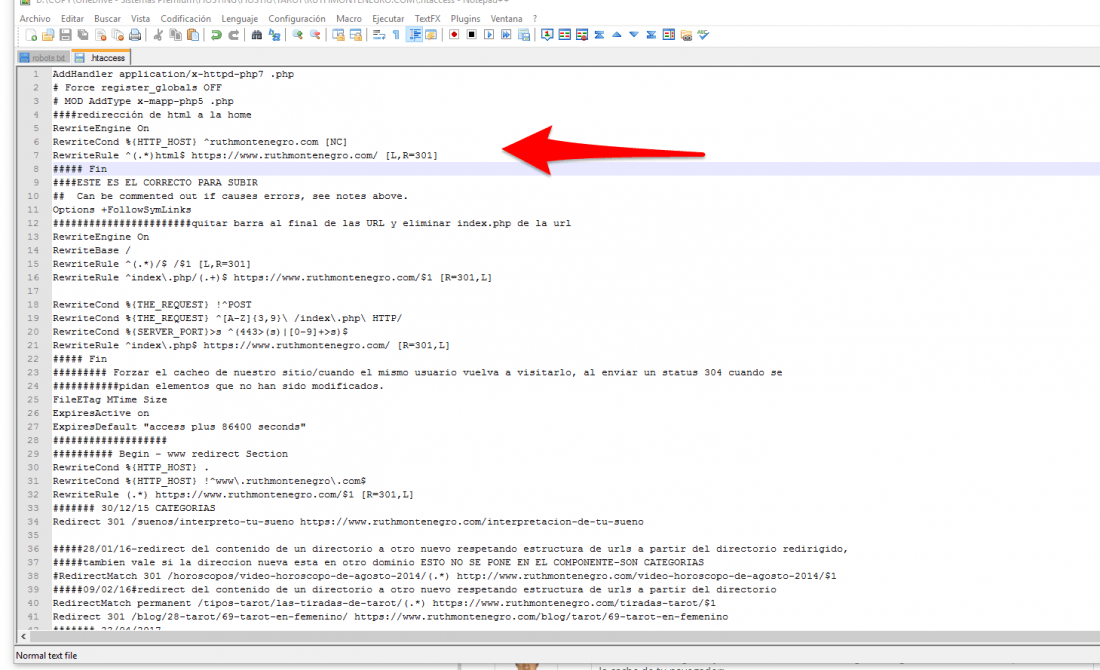Toggle synchronized vertical scrolling icon
The height and width of the screenshot is (670, 1100).
tap(338, 34)
